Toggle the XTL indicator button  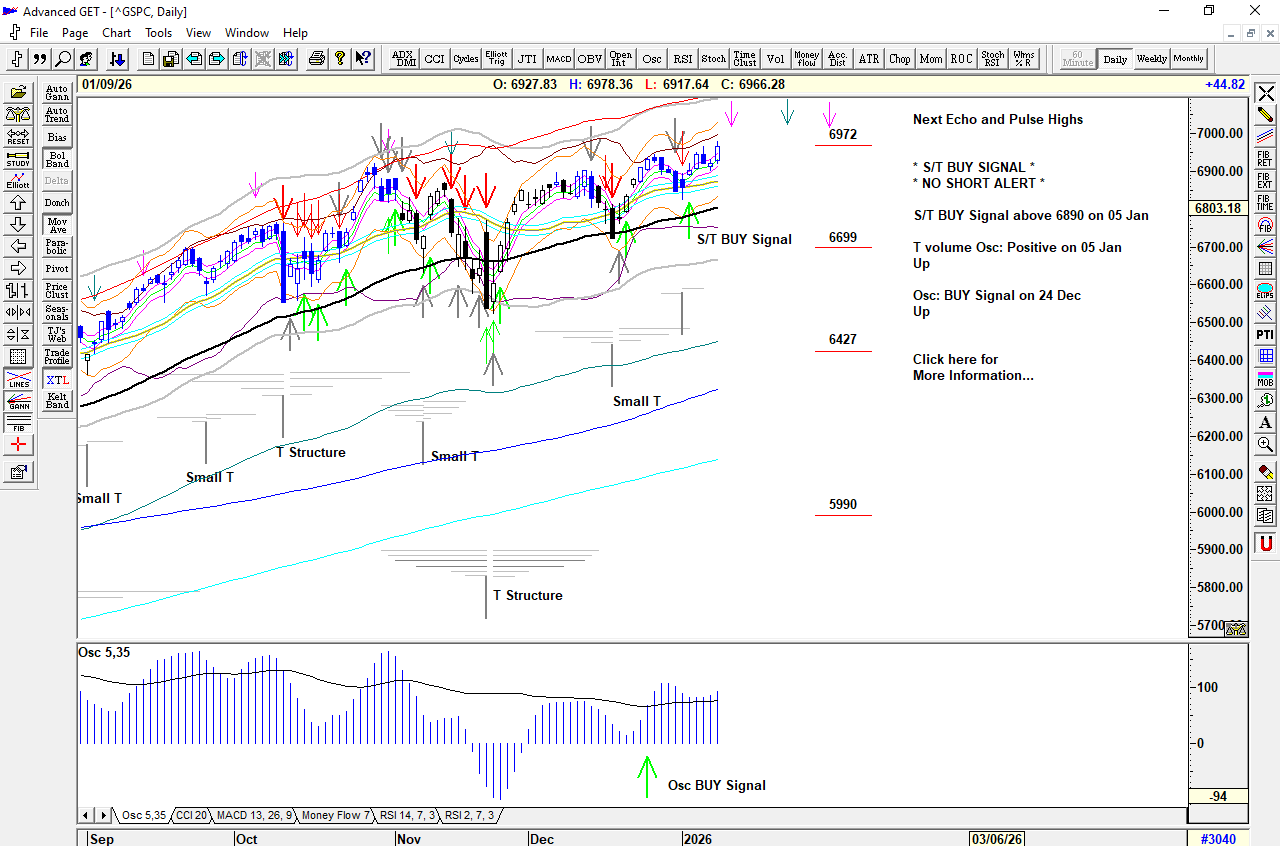pyautogui.click(x=57, y=380)
